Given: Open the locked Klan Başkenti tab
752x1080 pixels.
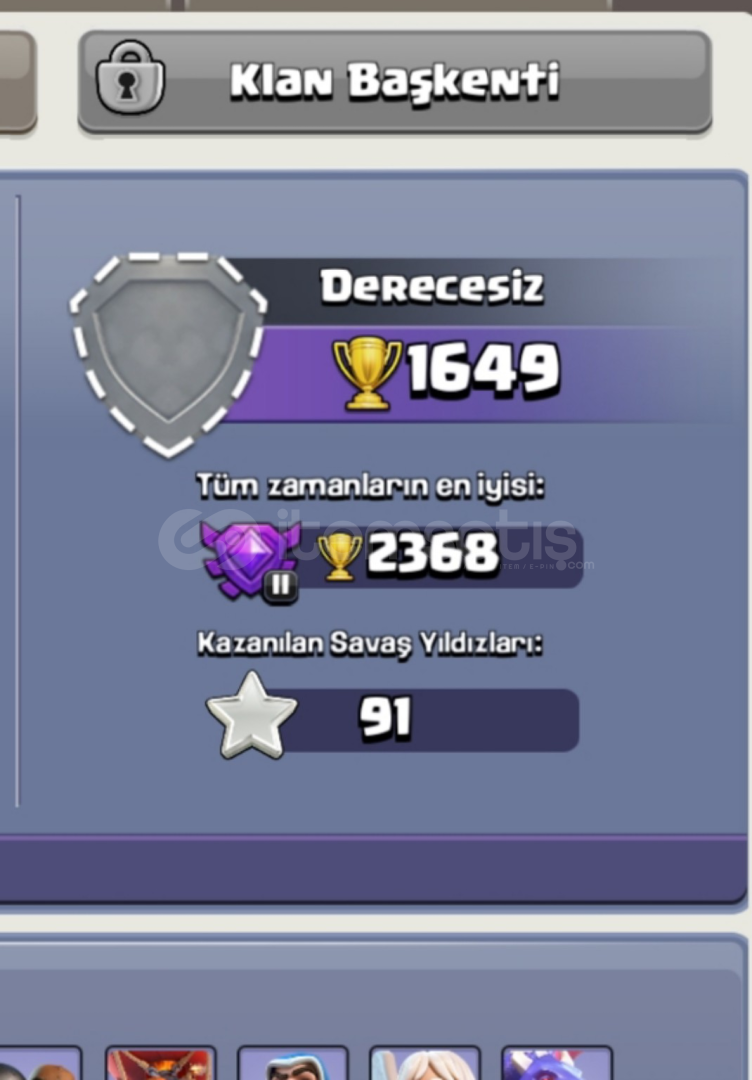Looking at the screenshot, I should 395,81.
